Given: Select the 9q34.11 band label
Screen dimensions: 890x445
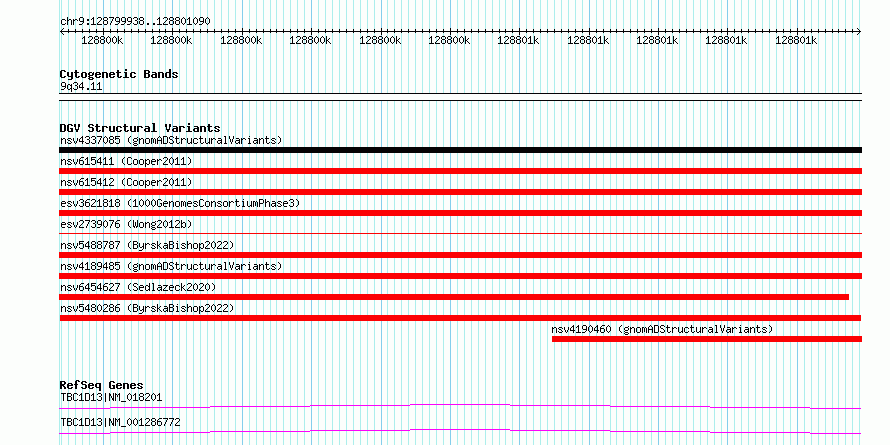Looking at the screenshot, I should point(81,87).
